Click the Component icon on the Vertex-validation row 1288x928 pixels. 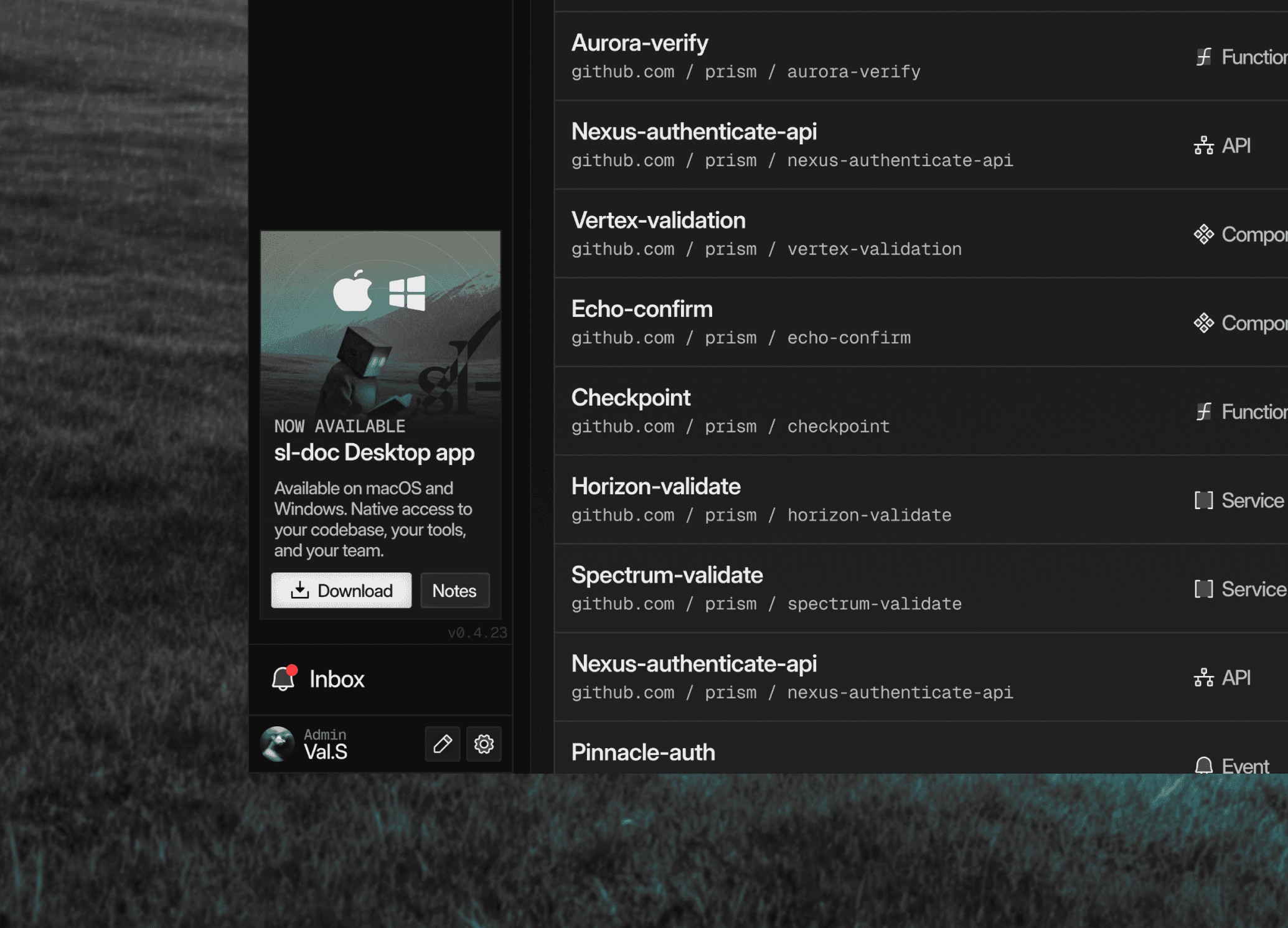click(1203, 234)
